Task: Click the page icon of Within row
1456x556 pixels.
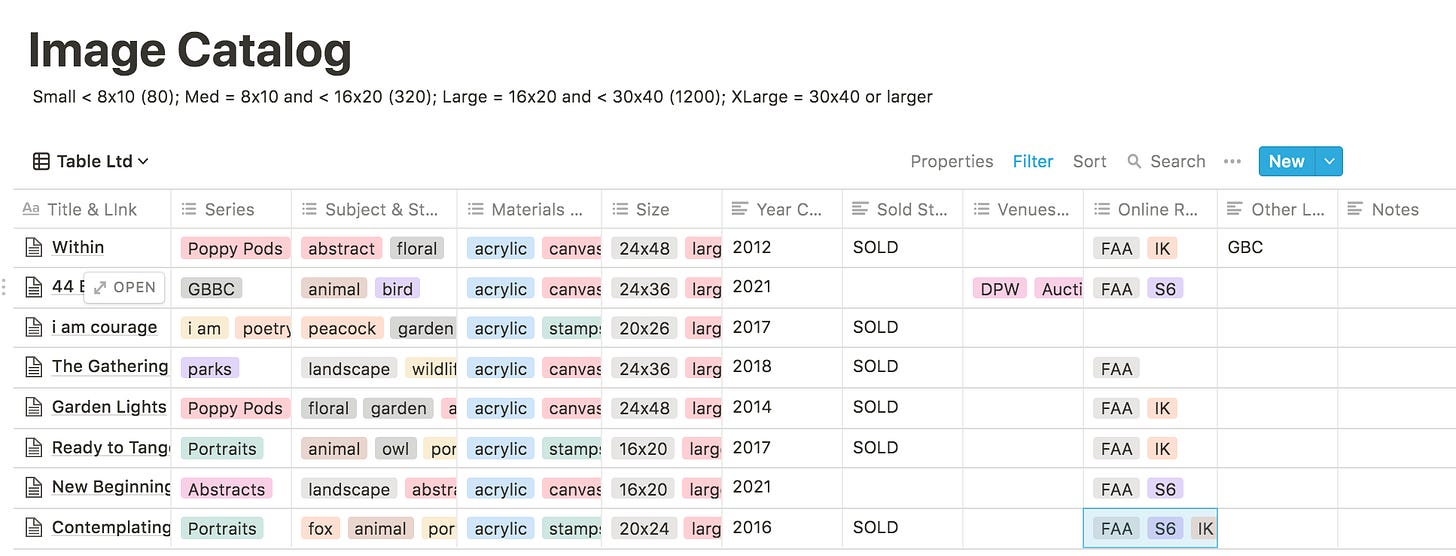Action: 34,247
